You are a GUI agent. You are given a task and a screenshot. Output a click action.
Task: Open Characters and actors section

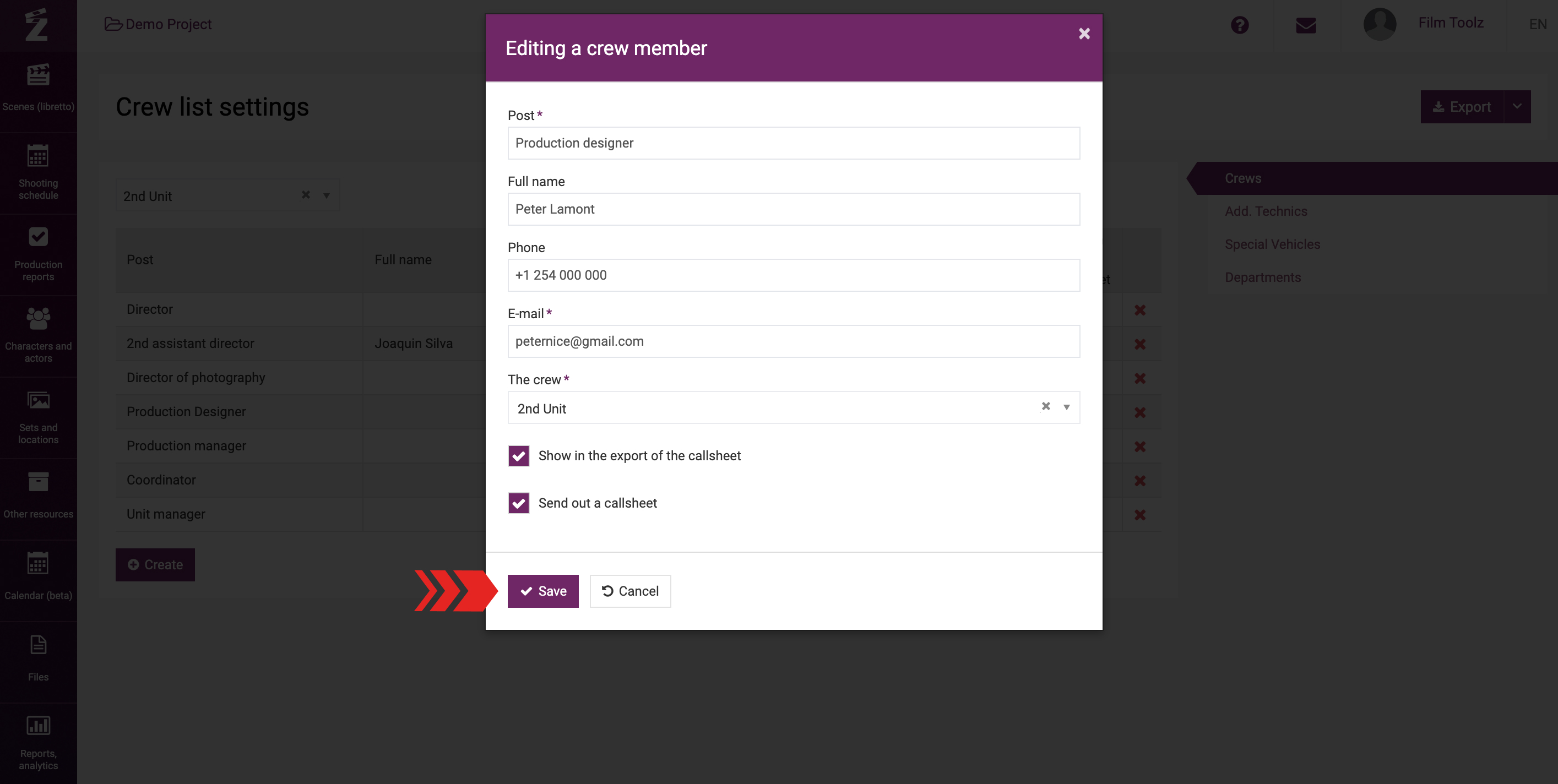click(x=38, y=335)
